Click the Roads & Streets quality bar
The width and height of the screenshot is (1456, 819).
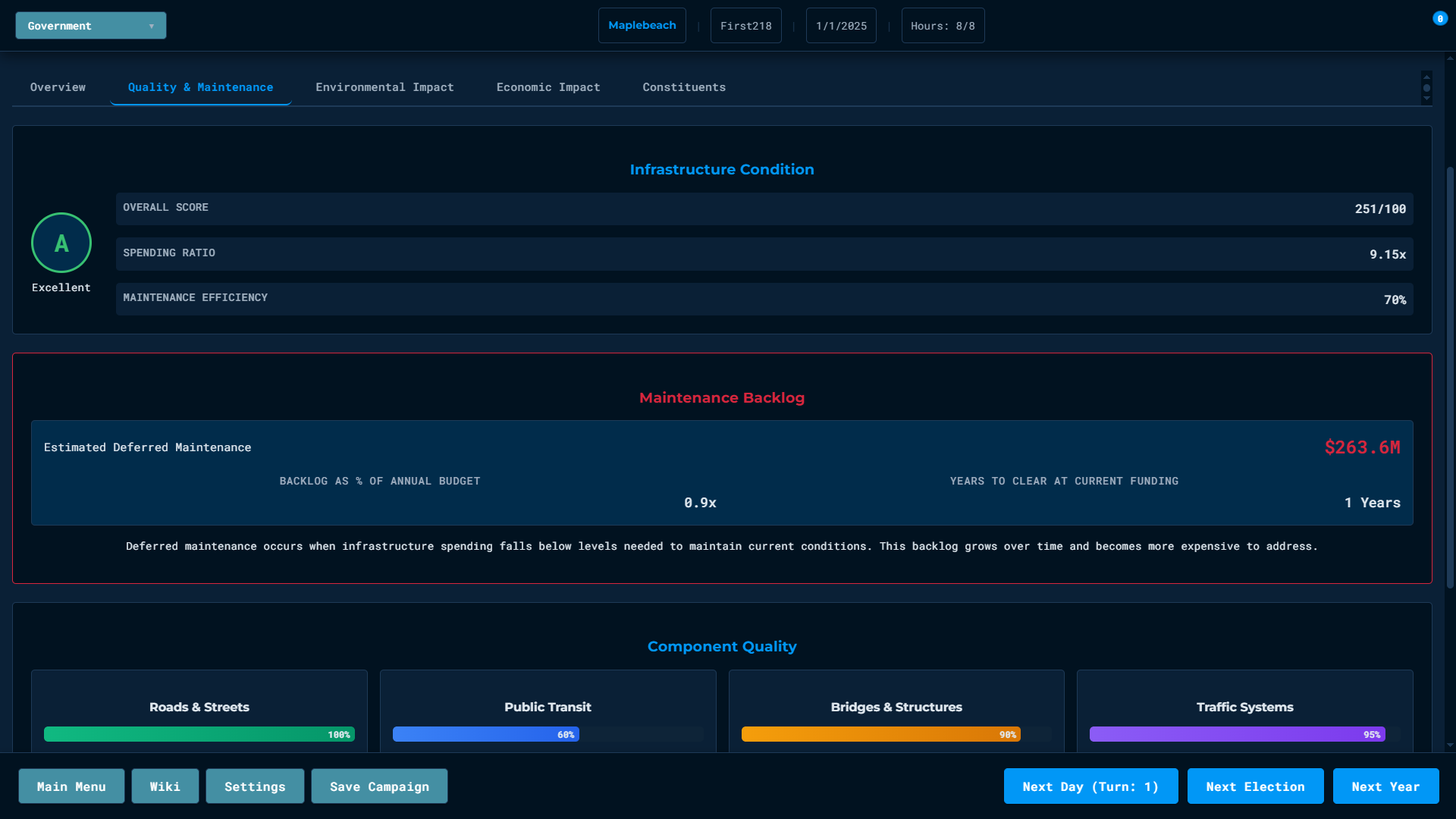(x=199, y=734)
